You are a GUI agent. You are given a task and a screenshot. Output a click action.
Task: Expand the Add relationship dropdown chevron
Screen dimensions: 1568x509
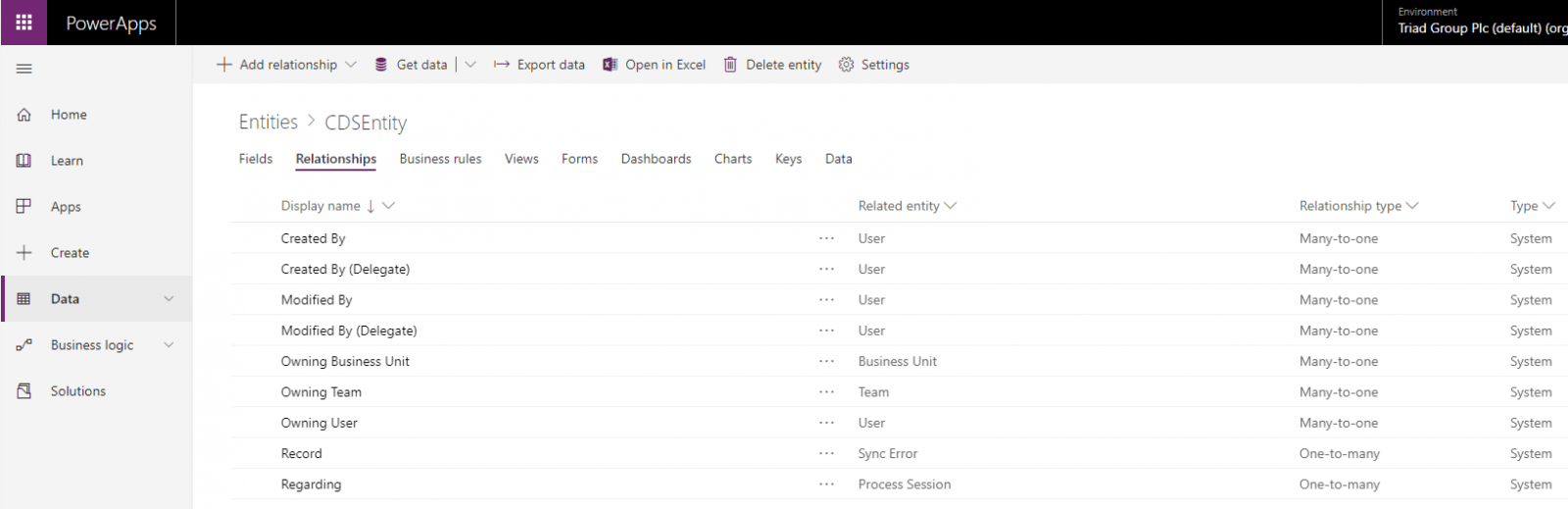(x=351, y=65)
